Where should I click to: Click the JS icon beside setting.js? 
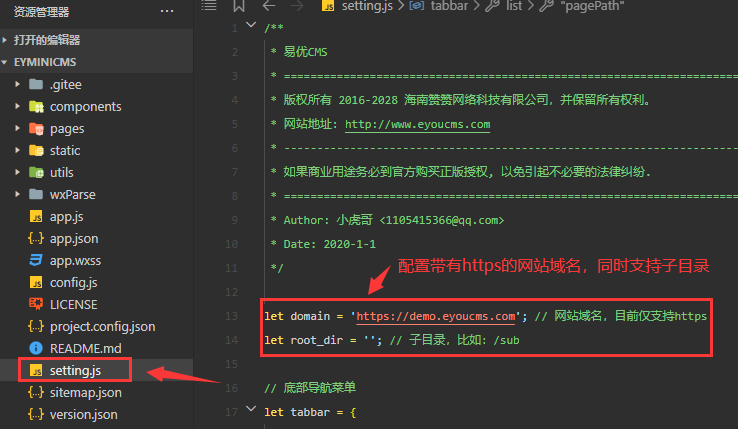click(x=36, y=370)
